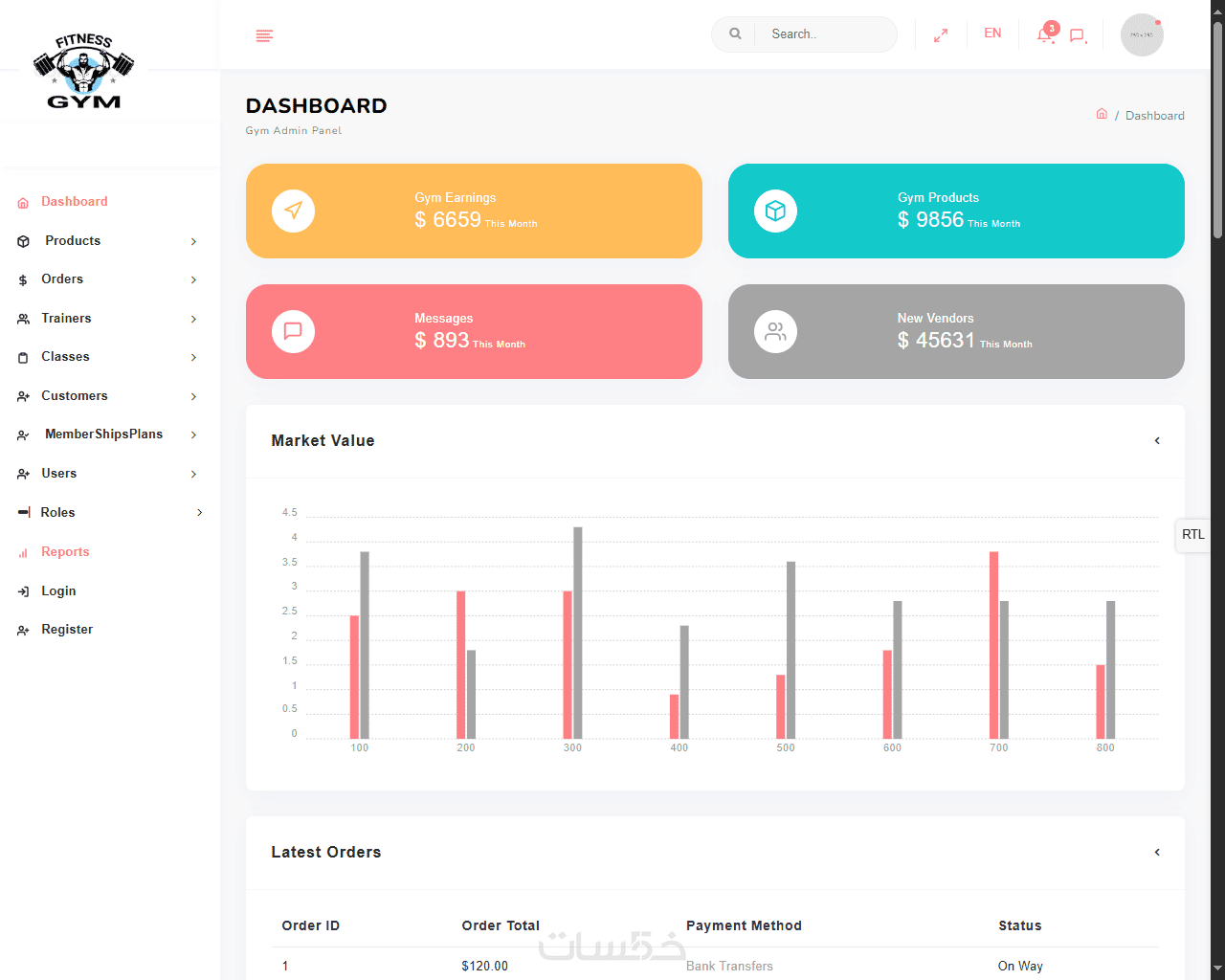The height and width of the screenshot is (980, 1225).
Task: Click the hamburger menu toggle icon
Action: tap(265, 35)
